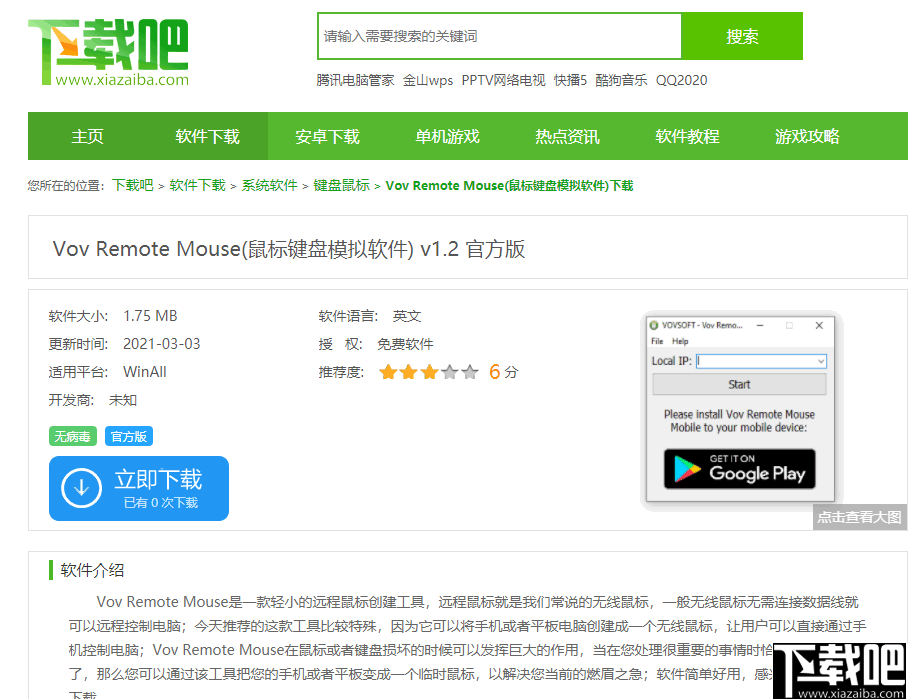Click the 键盘鼠标 breadcrumb link
908x699 pixels.
[341, 185]
